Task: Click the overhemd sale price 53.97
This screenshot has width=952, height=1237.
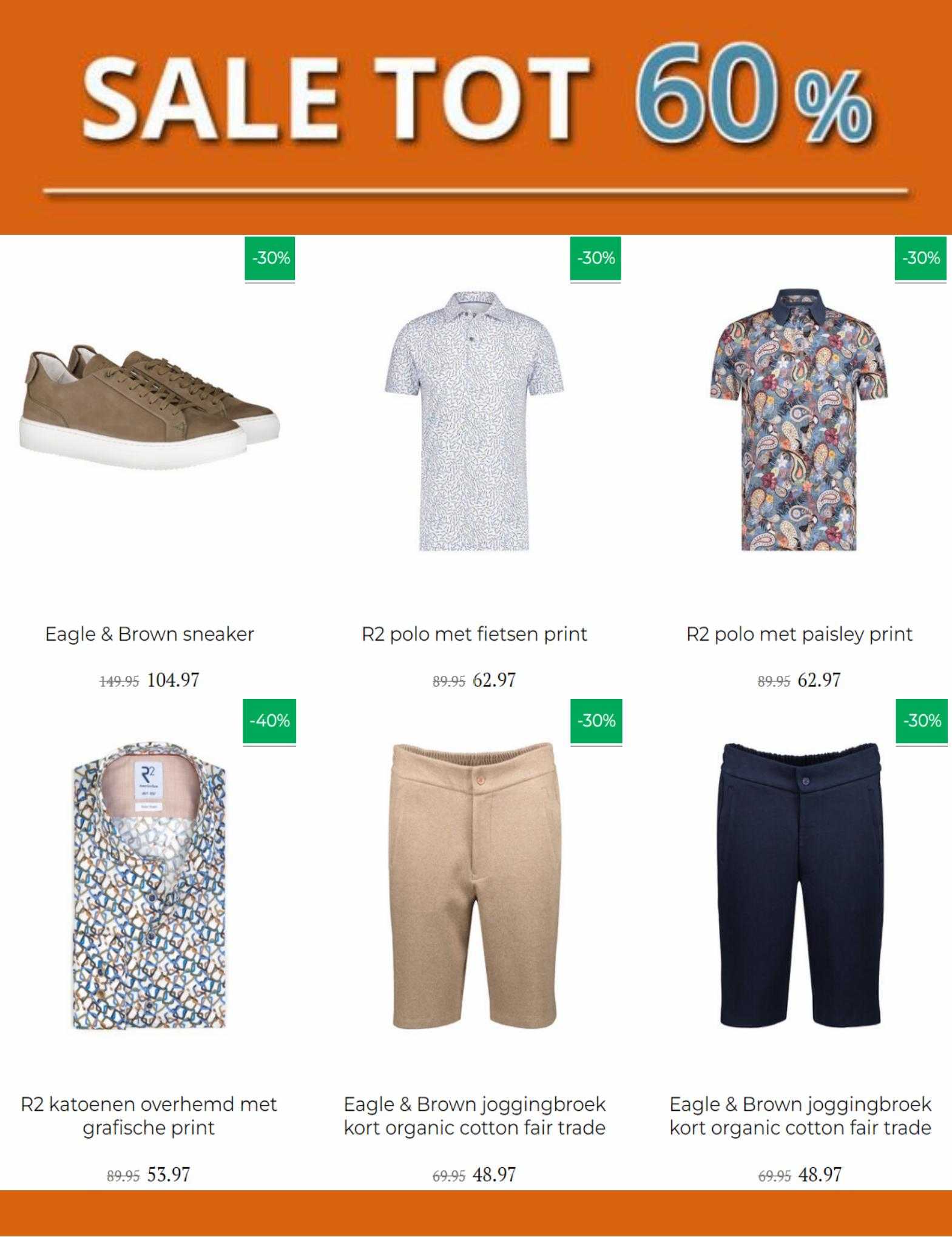Action: pos(169,1175)
